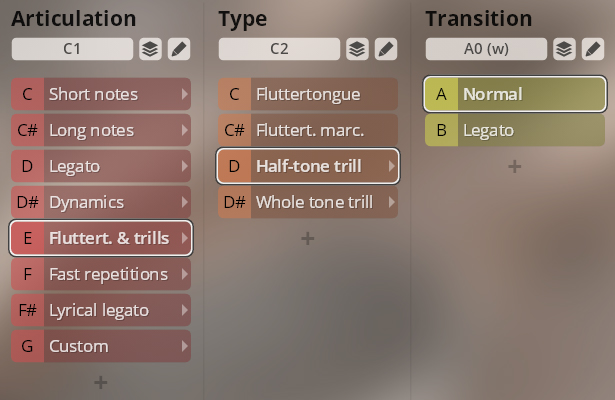Screen dimensions: 615x400
Task: Click the Whole tone trill entry
Action: [x=308, y=202]
